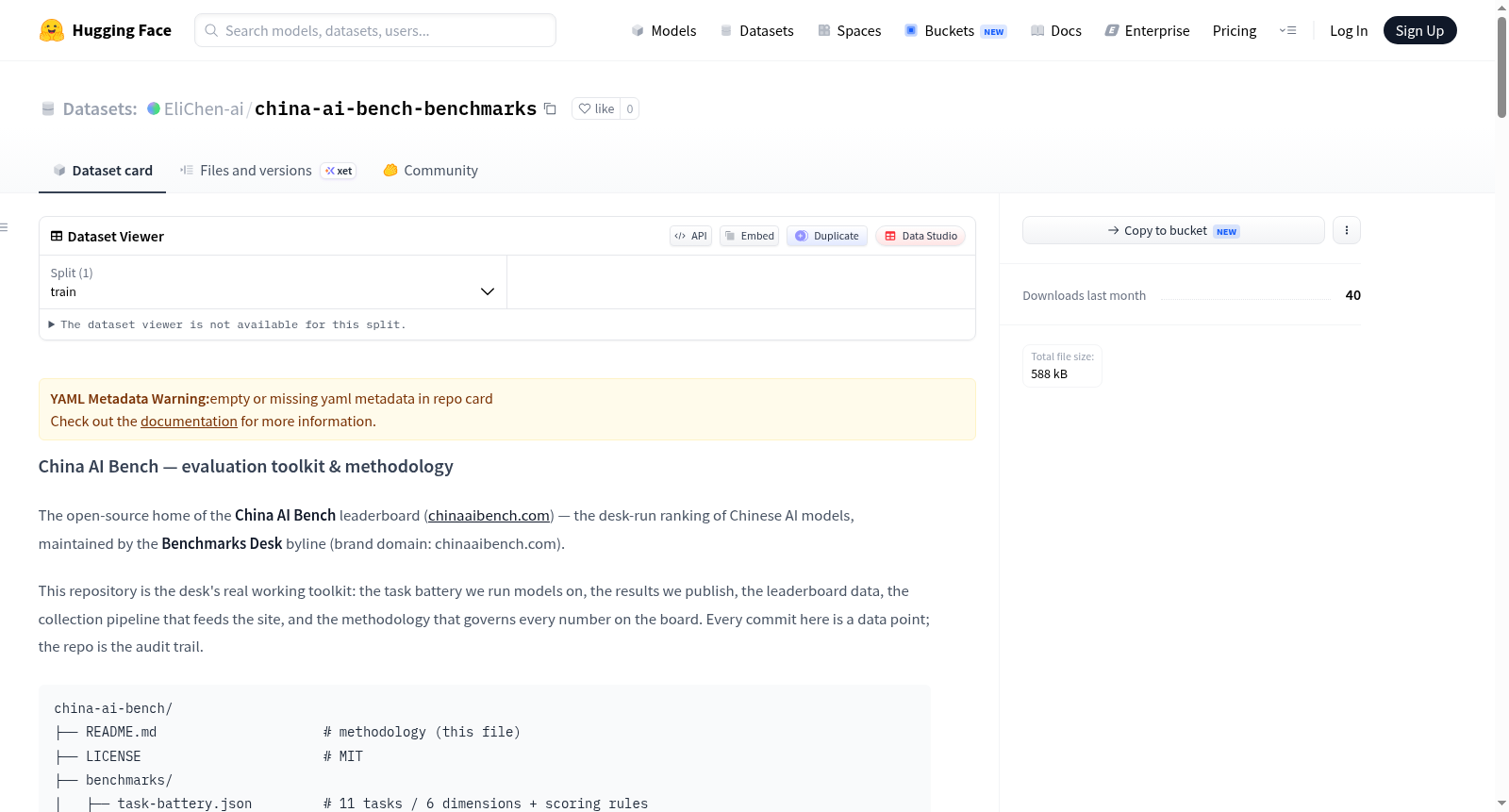The height and width of the screenshot is (812, 1509).
Task: Open the navigation overflow menu icon
Action: coord(1287,30)
